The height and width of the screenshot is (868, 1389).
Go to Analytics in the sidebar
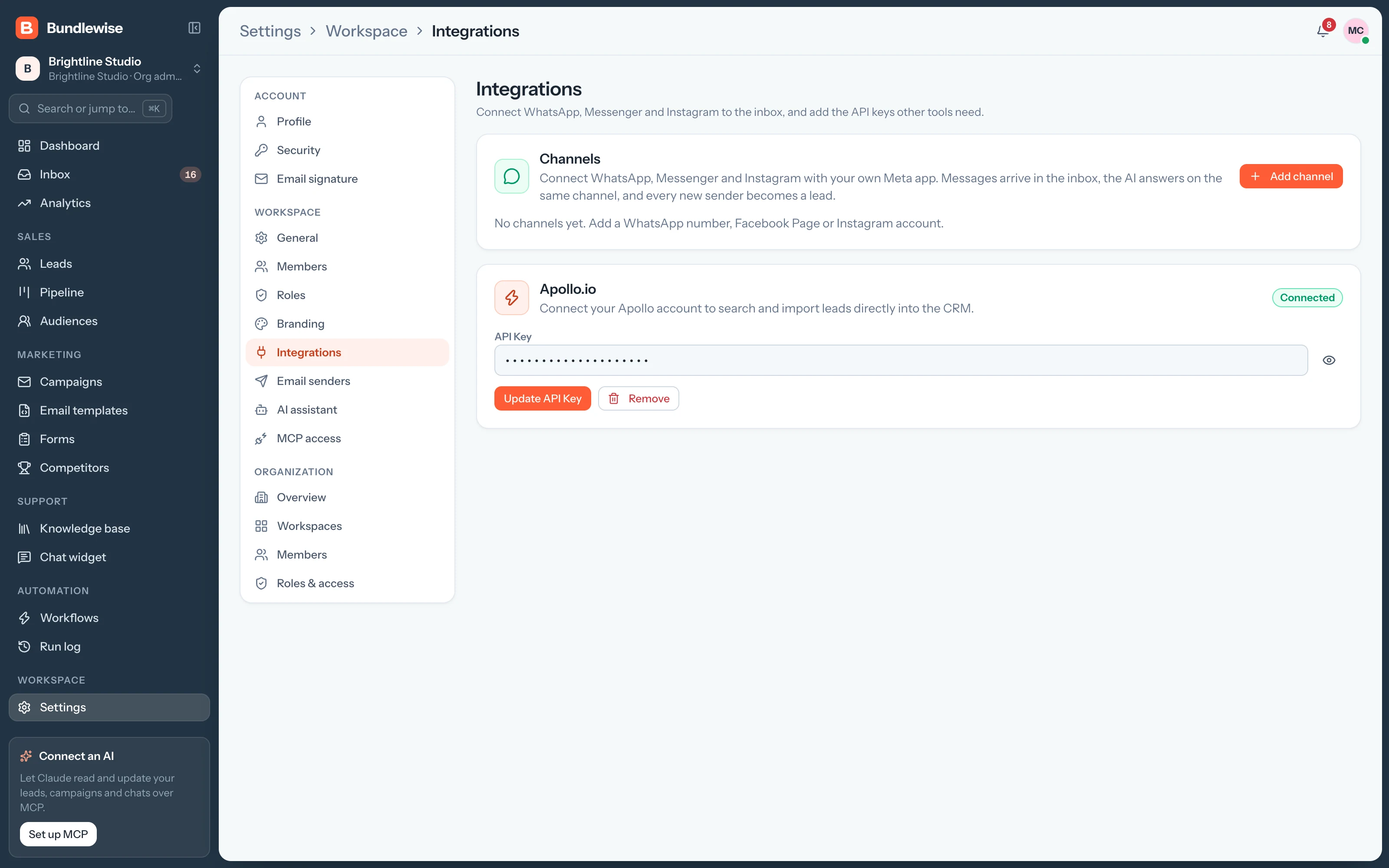109,203
